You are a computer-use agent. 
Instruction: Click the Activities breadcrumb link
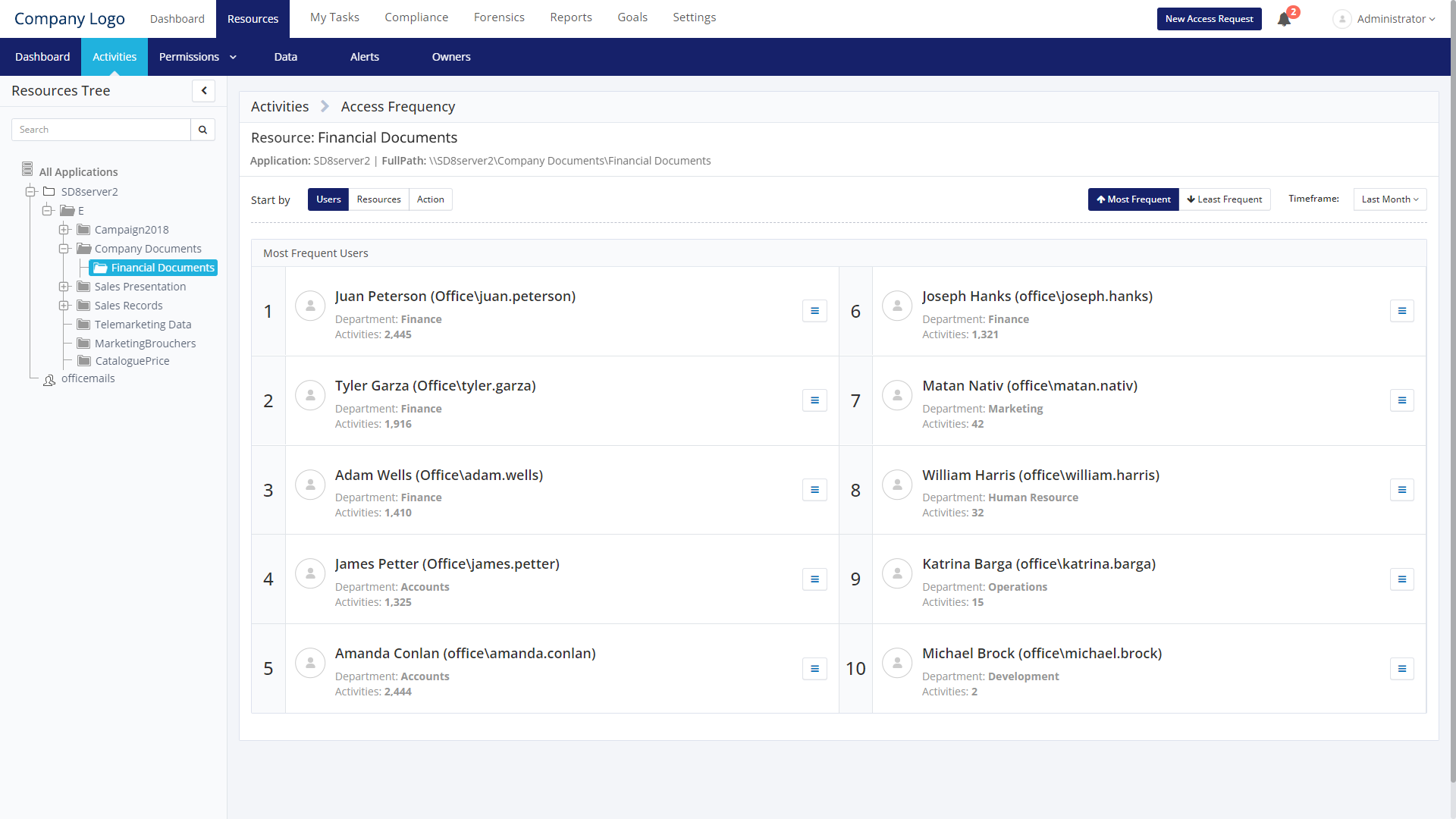[x=280, y=107]
